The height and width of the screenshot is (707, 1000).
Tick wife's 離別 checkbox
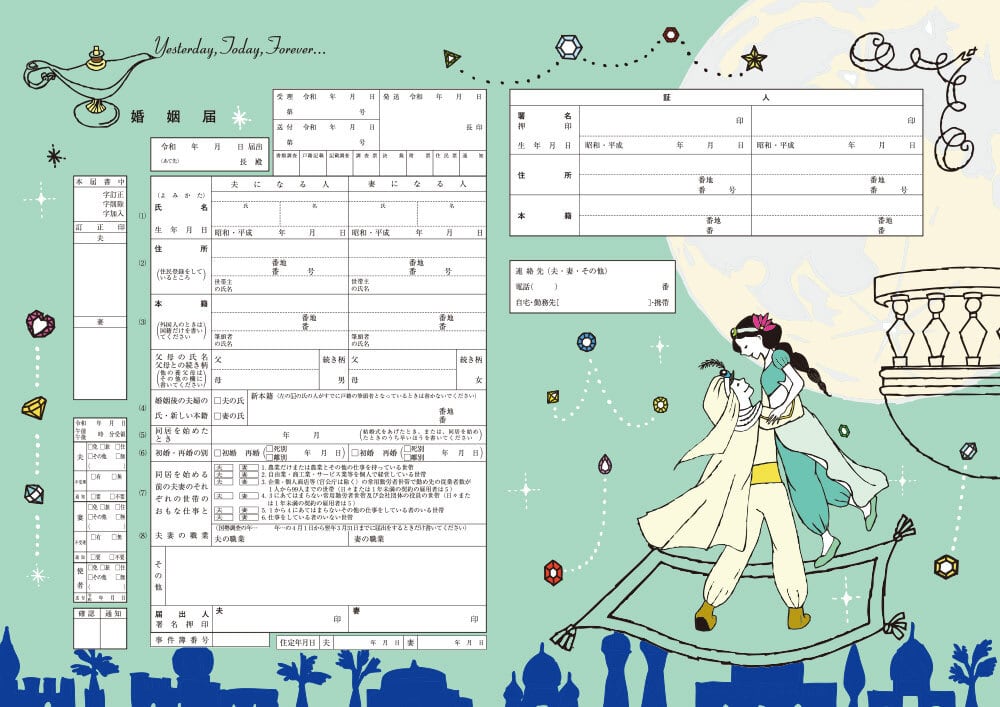click(x=407, y=457)
